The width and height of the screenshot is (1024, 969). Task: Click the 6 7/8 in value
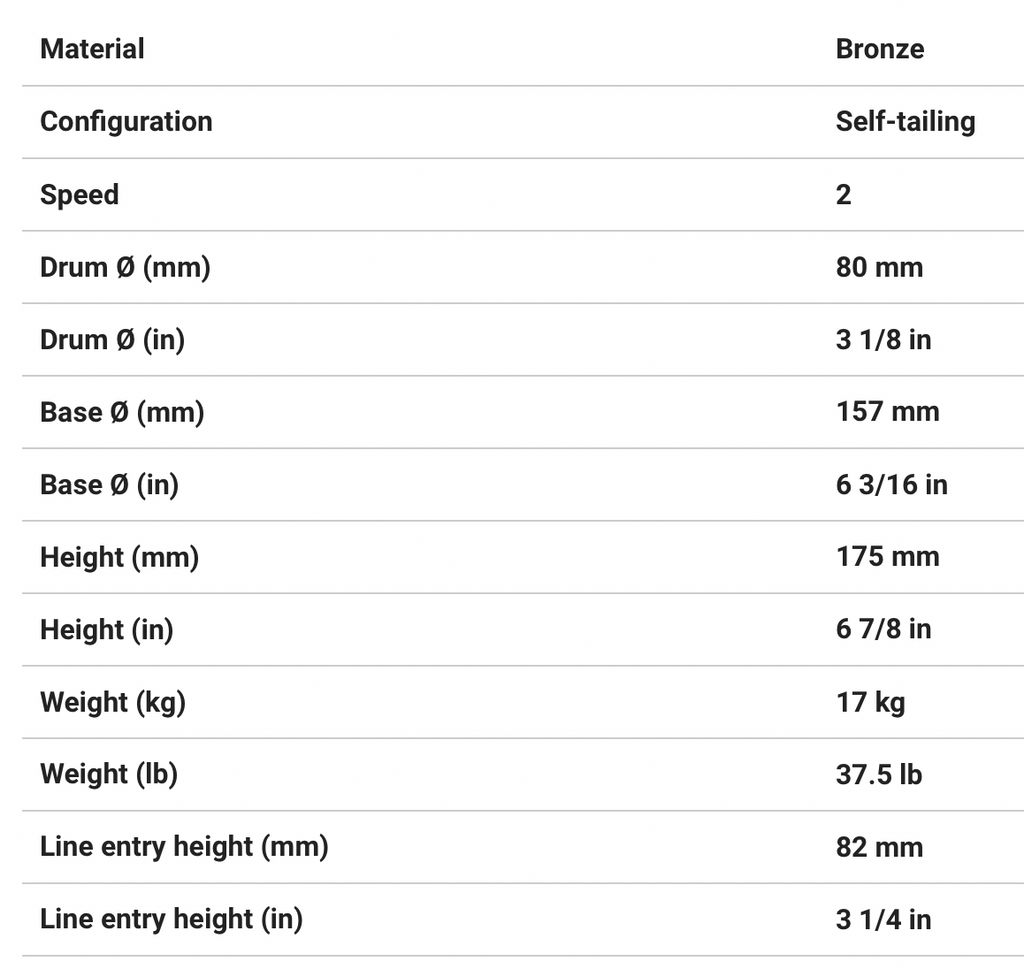pos(883,629)
